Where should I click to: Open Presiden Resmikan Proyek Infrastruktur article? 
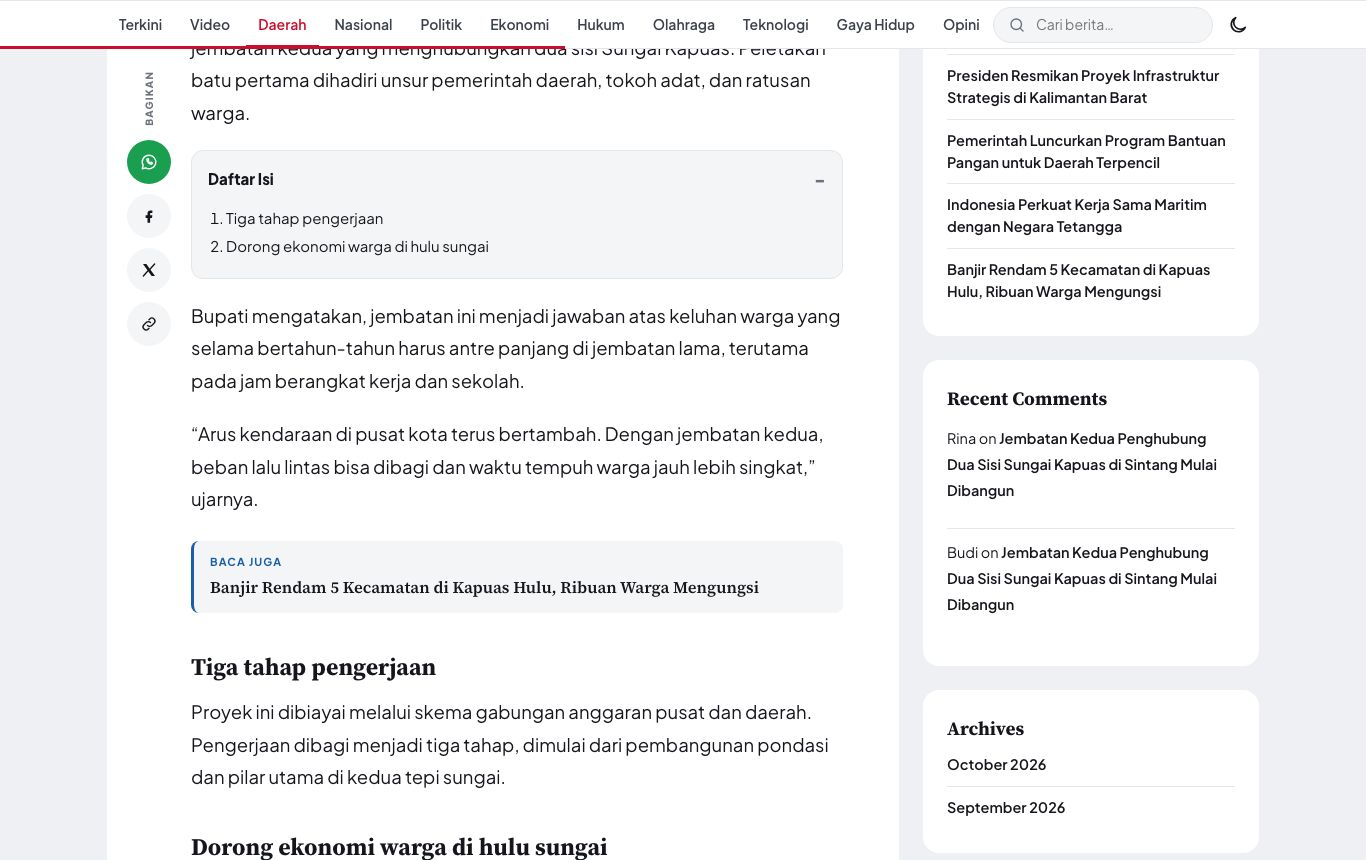[1083, 86]
